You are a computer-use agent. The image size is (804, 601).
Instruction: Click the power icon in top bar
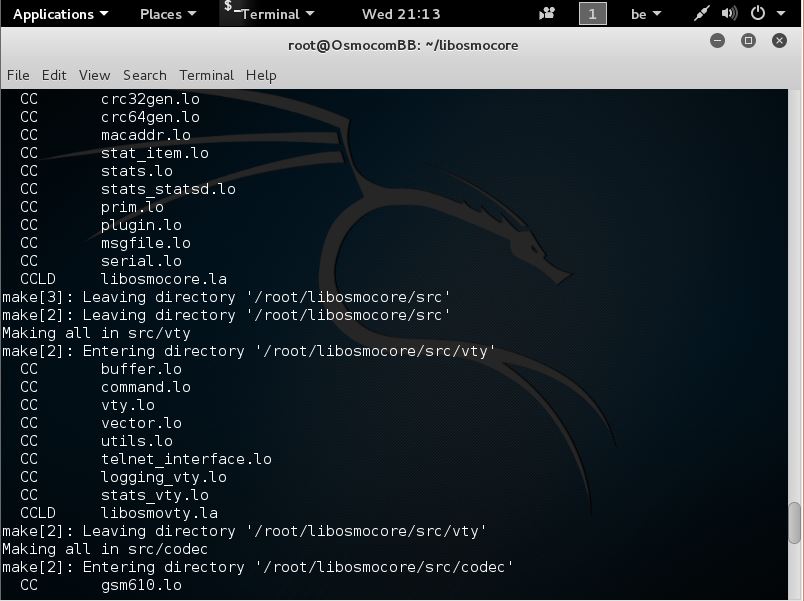point(757,13)
